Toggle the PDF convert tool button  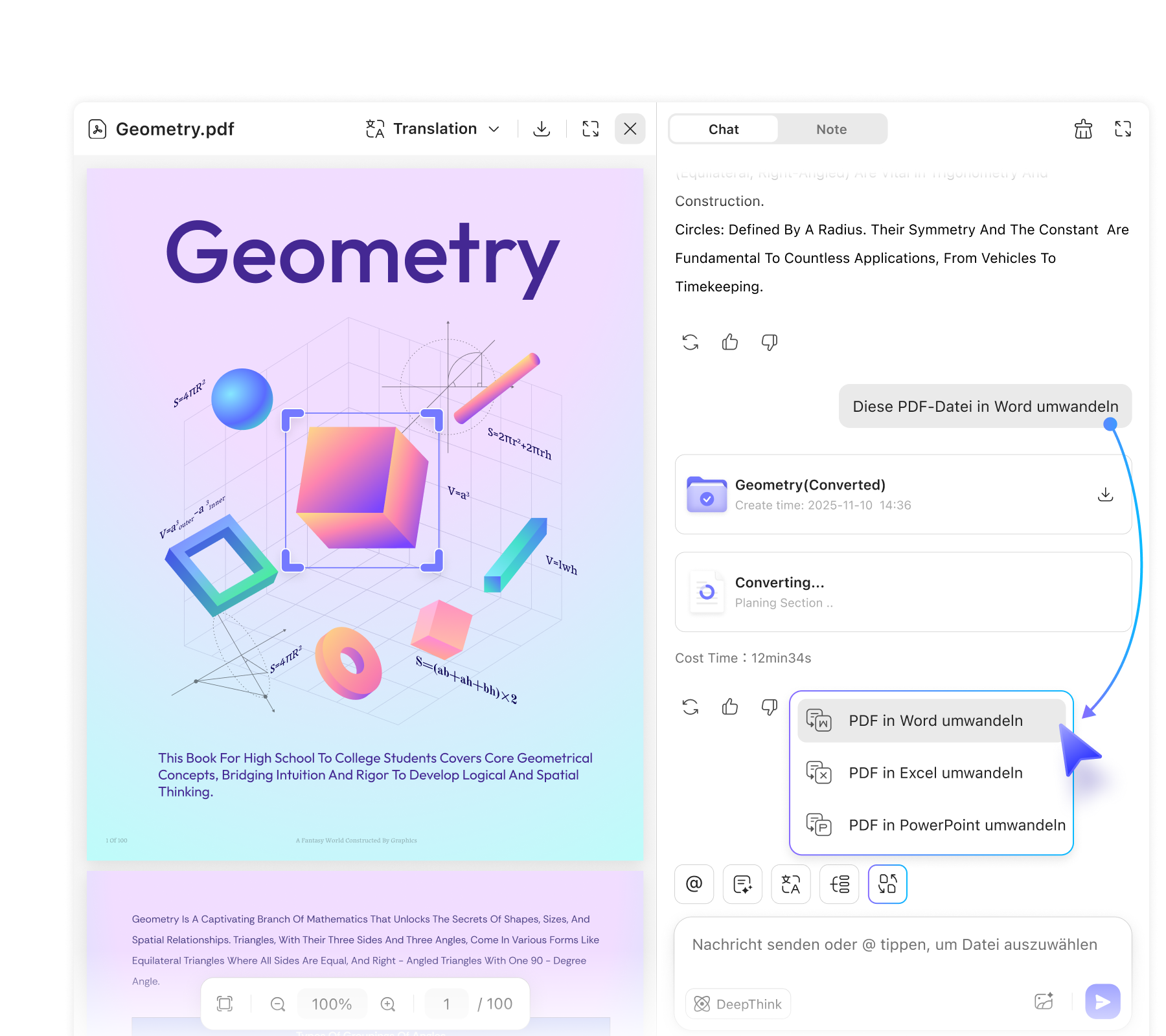click(887, 884)
